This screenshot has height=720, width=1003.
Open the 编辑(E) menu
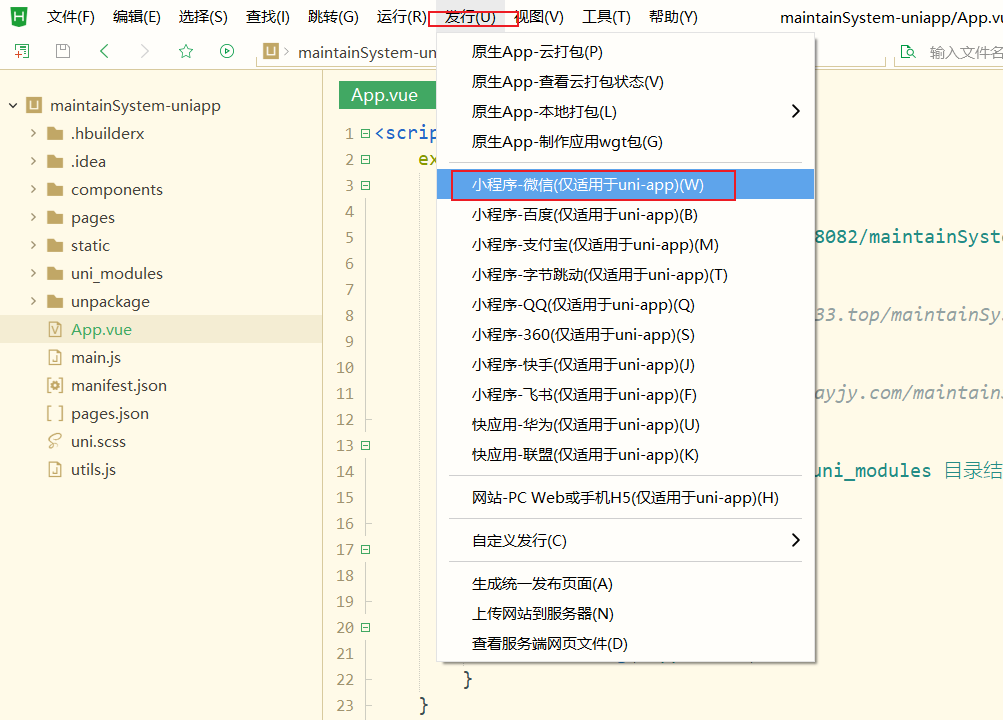[x=136, y=17]
